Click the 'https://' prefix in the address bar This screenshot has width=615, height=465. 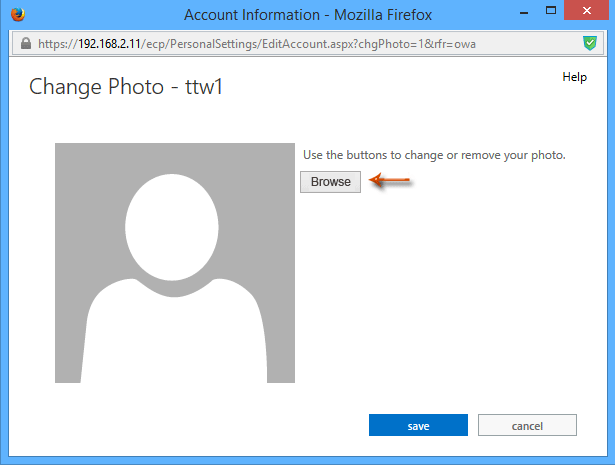[56, 45]
